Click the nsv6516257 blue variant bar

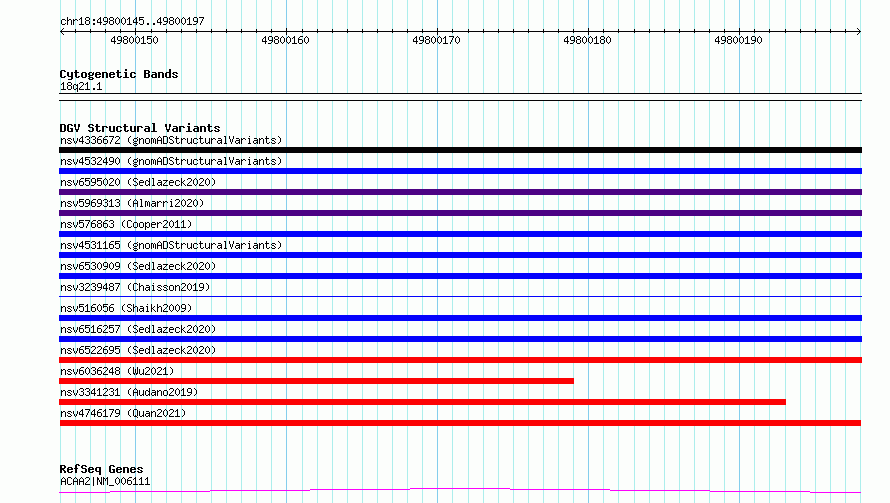(x=460, y=339)
